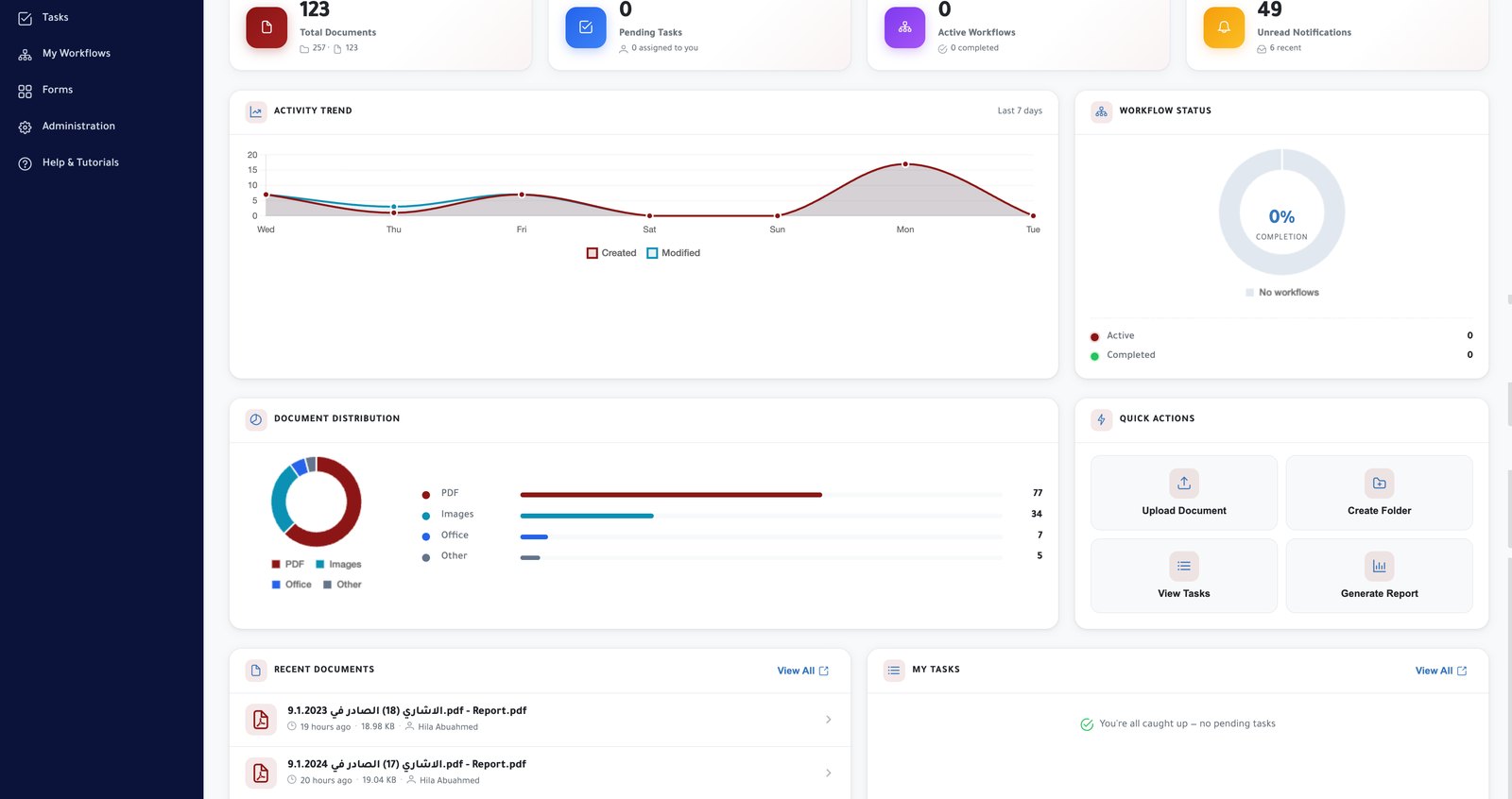1512x799 pixels.
Task: Click the Create Folder button label
Action: 1380,511
